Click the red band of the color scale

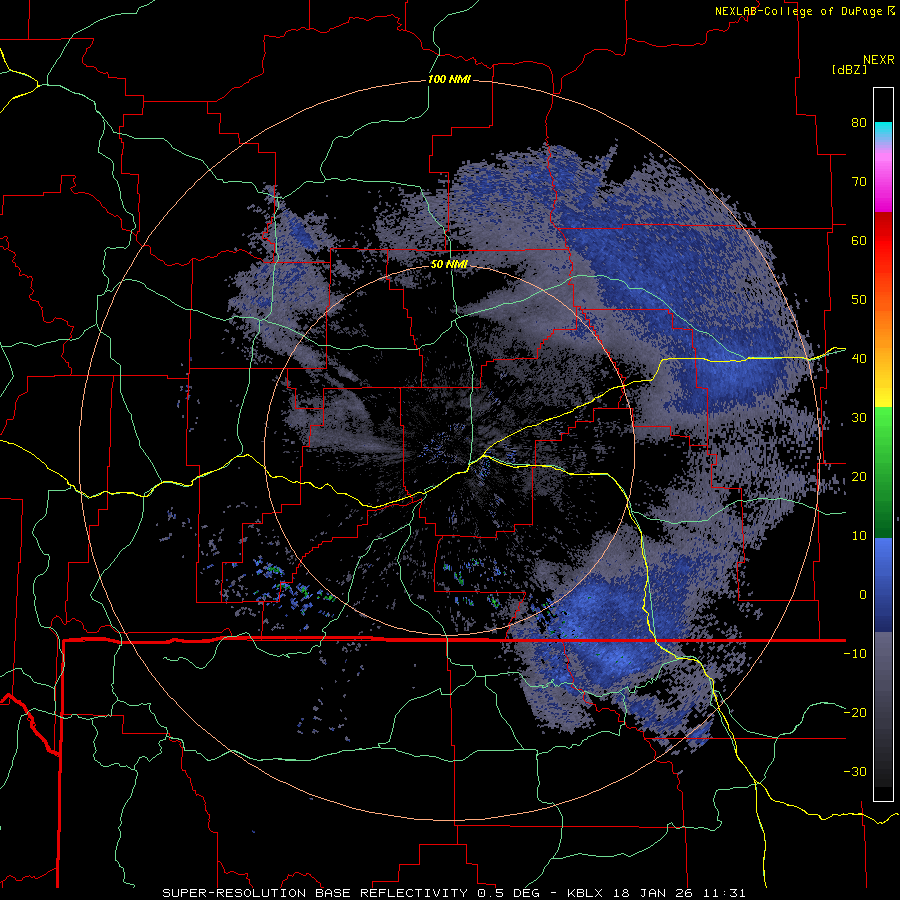[x=883, y=241]
